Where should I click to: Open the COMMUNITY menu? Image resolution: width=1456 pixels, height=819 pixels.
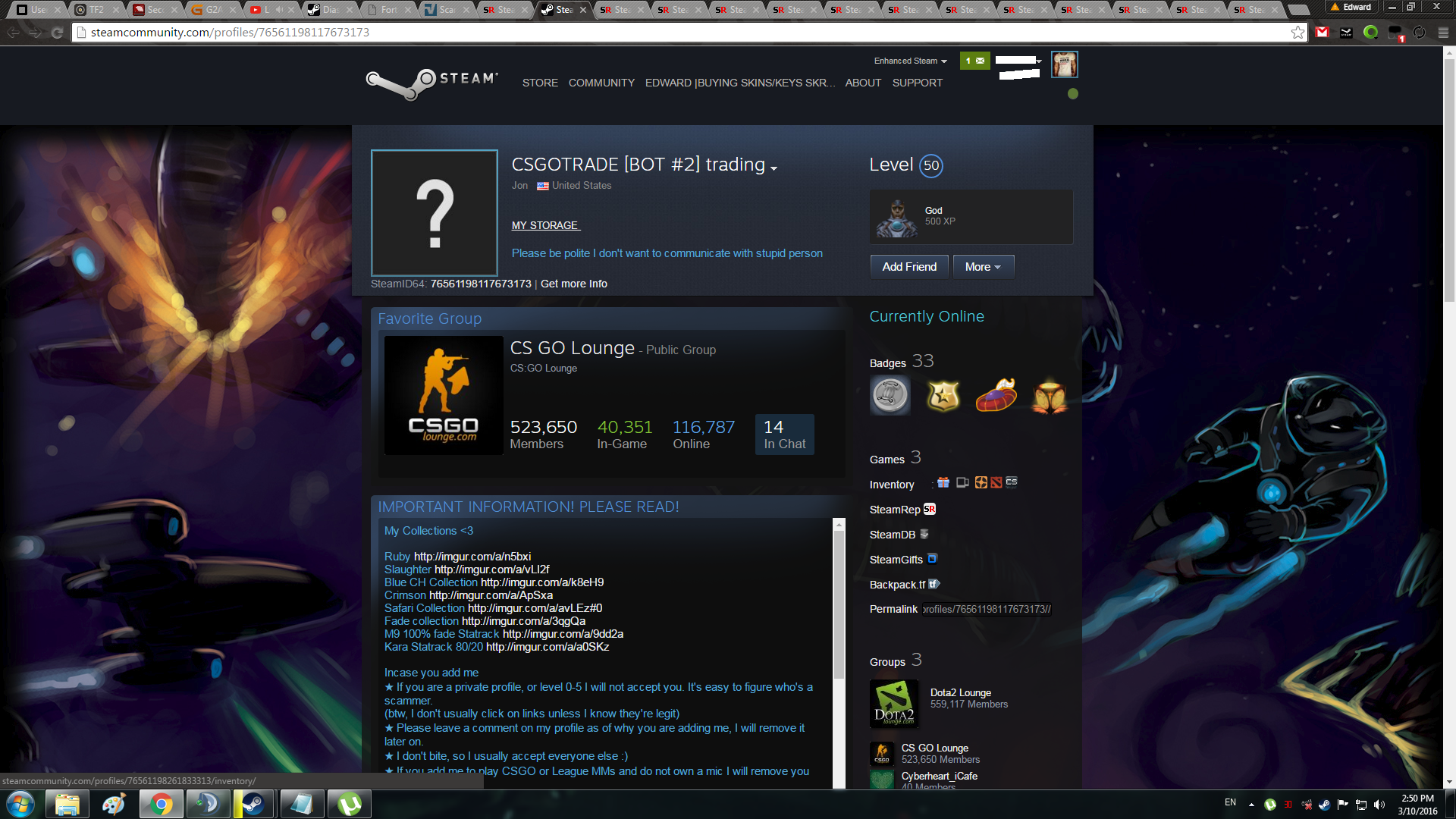tap(601, 83)
